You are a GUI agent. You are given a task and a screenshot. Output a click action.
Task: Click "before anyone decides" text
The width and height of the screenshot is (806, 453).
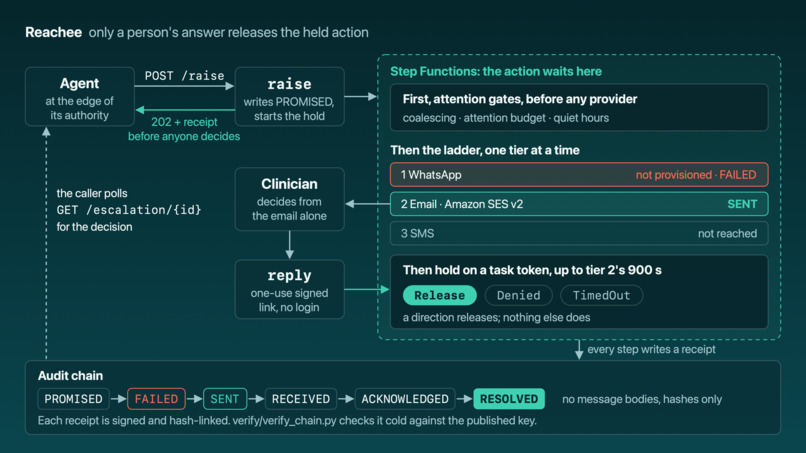pos(184,136)
